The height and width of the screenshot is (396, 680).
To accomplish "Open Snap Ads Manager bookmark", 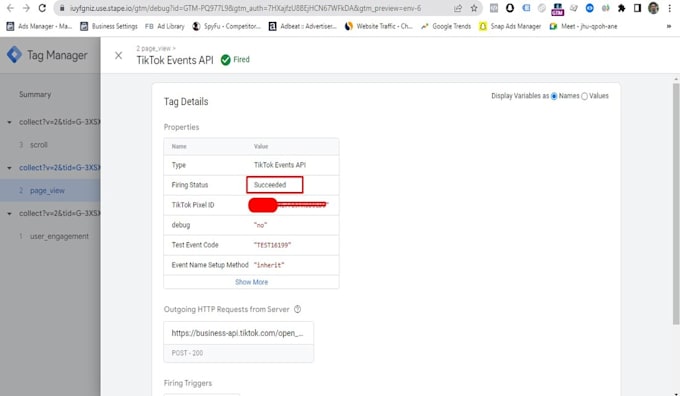I will [x=510, y=26].
